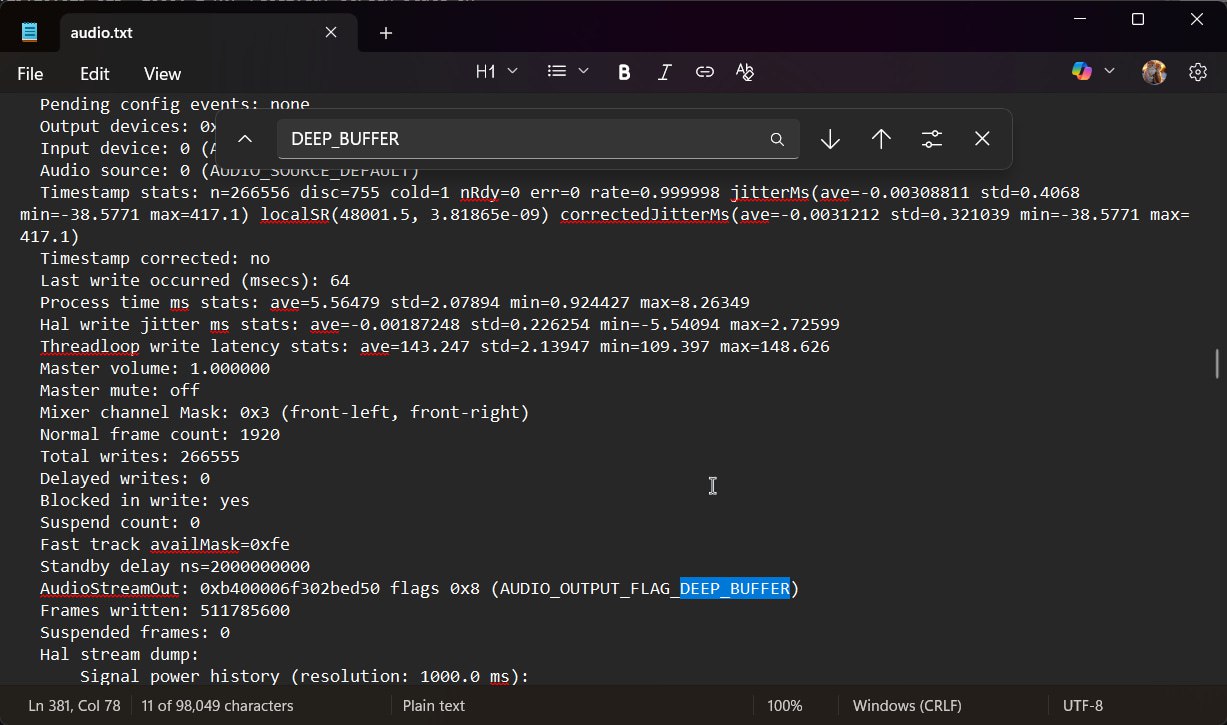
Task: Click the text 'Suspended frames: 0'
Action: [x=135, y=632]
